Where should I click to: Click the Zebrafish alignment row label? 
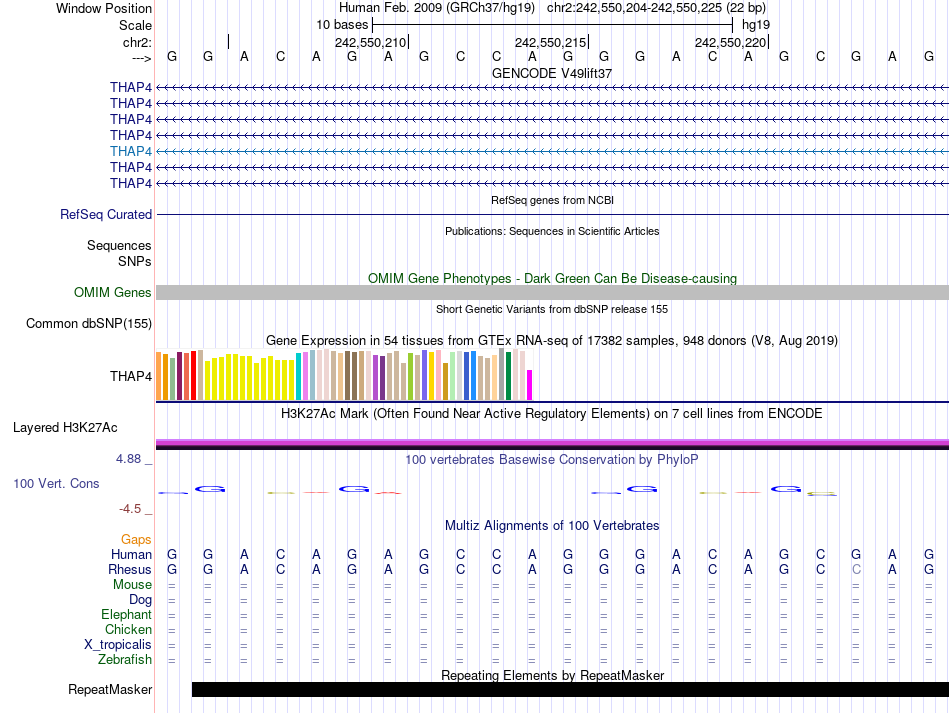(125, 659)
